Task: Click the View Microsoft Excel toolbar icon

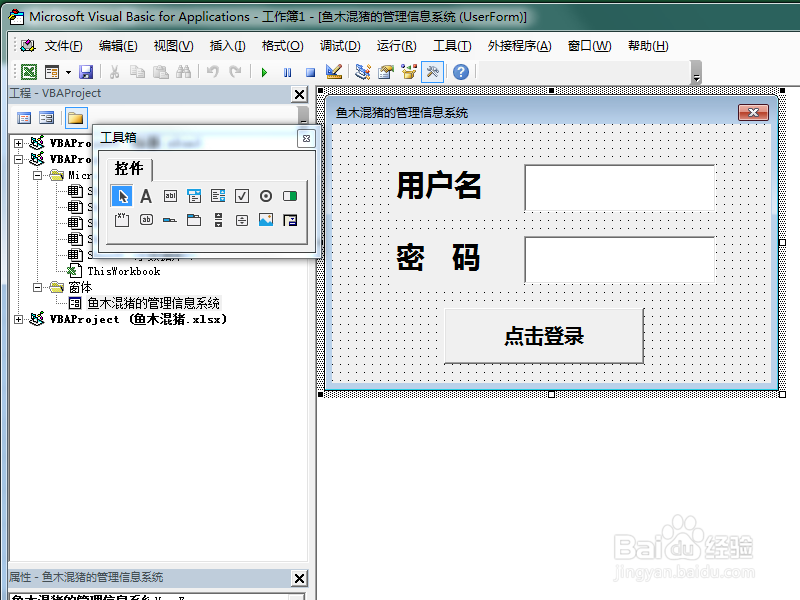Action: (29, 72)
